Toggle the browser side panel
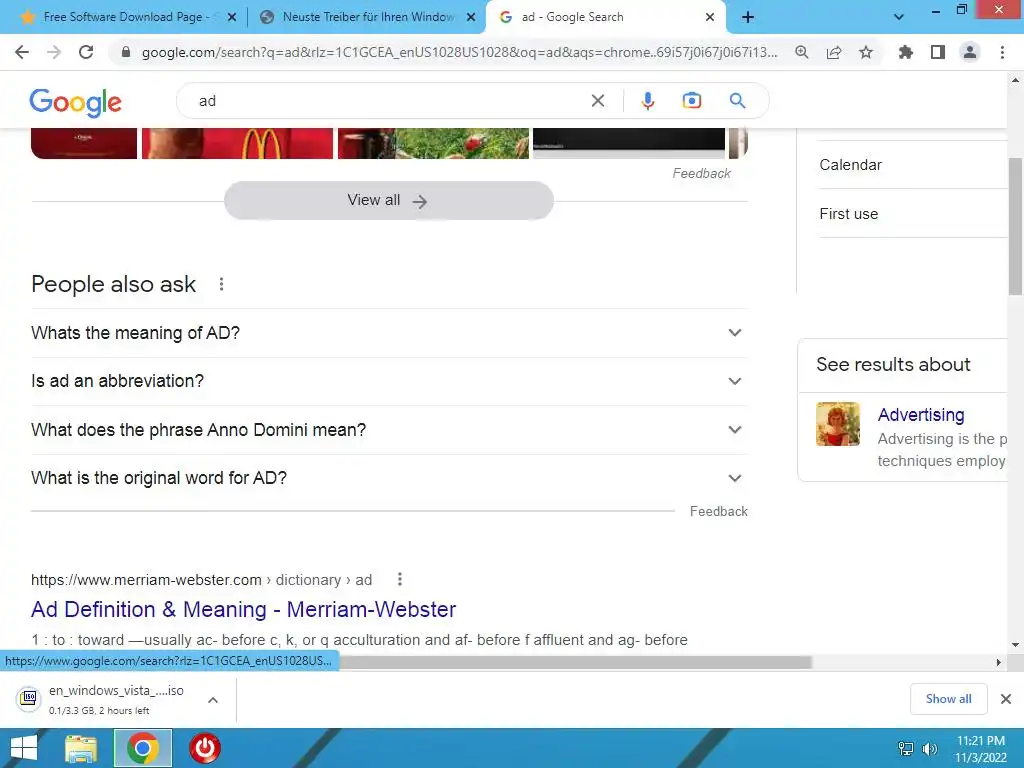This screenshot has height=768, width=1024. pos(938,52)
